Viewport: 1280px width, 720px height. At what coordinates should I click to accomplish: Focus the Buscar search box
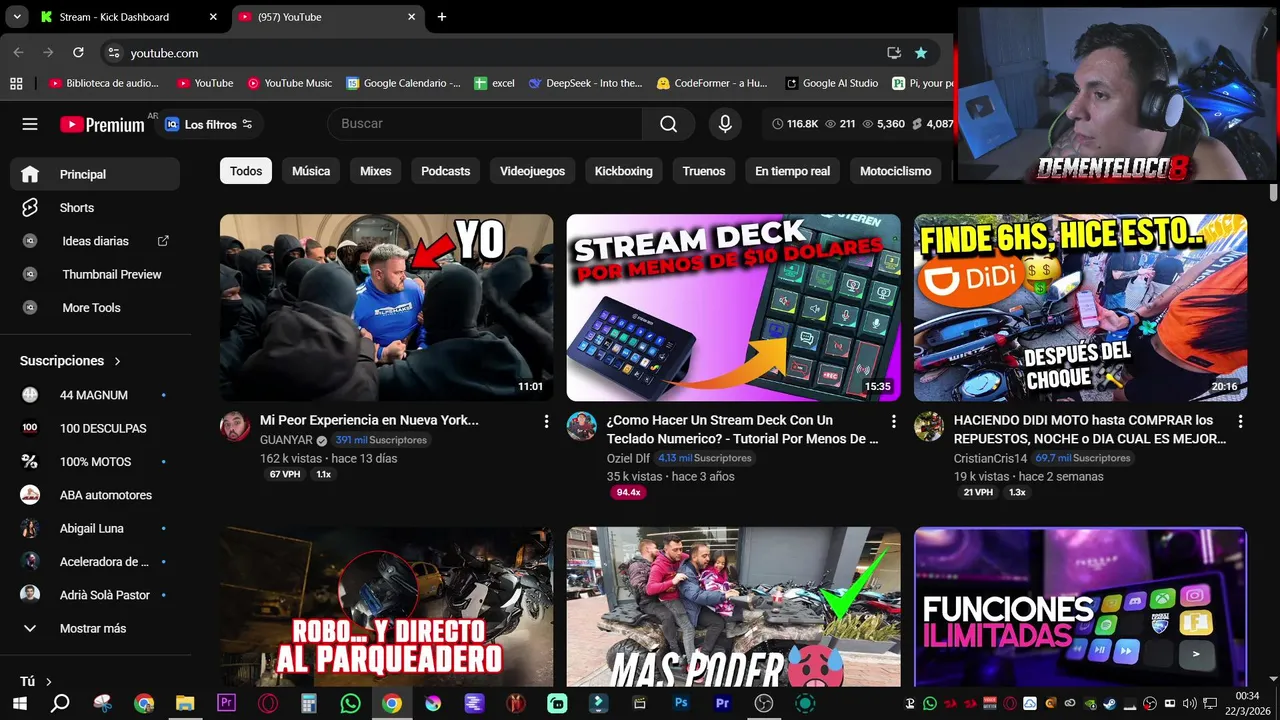pyautogui.click(x=485, y=123)
